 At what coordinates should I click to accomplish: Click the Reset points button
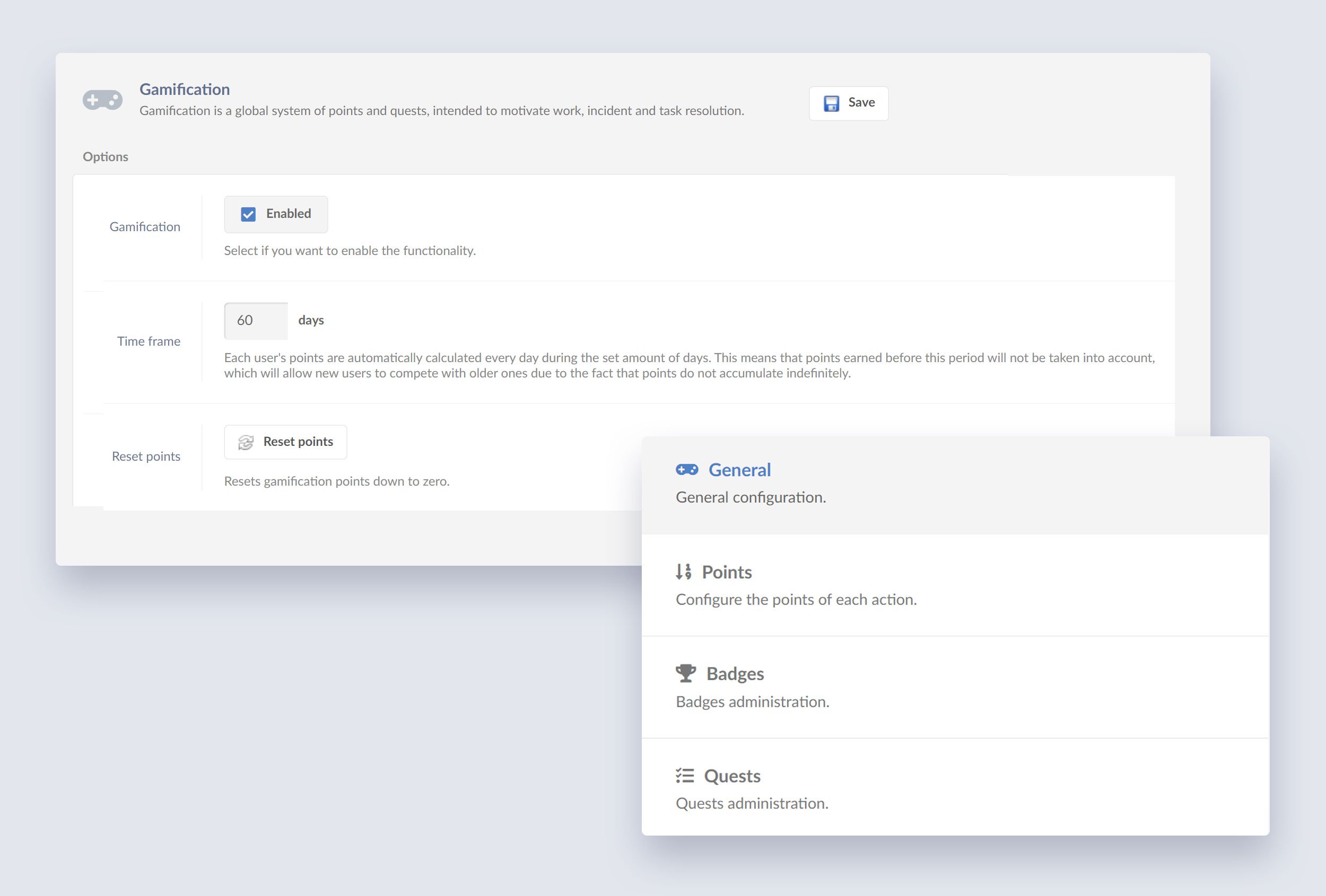pos(285,442)
